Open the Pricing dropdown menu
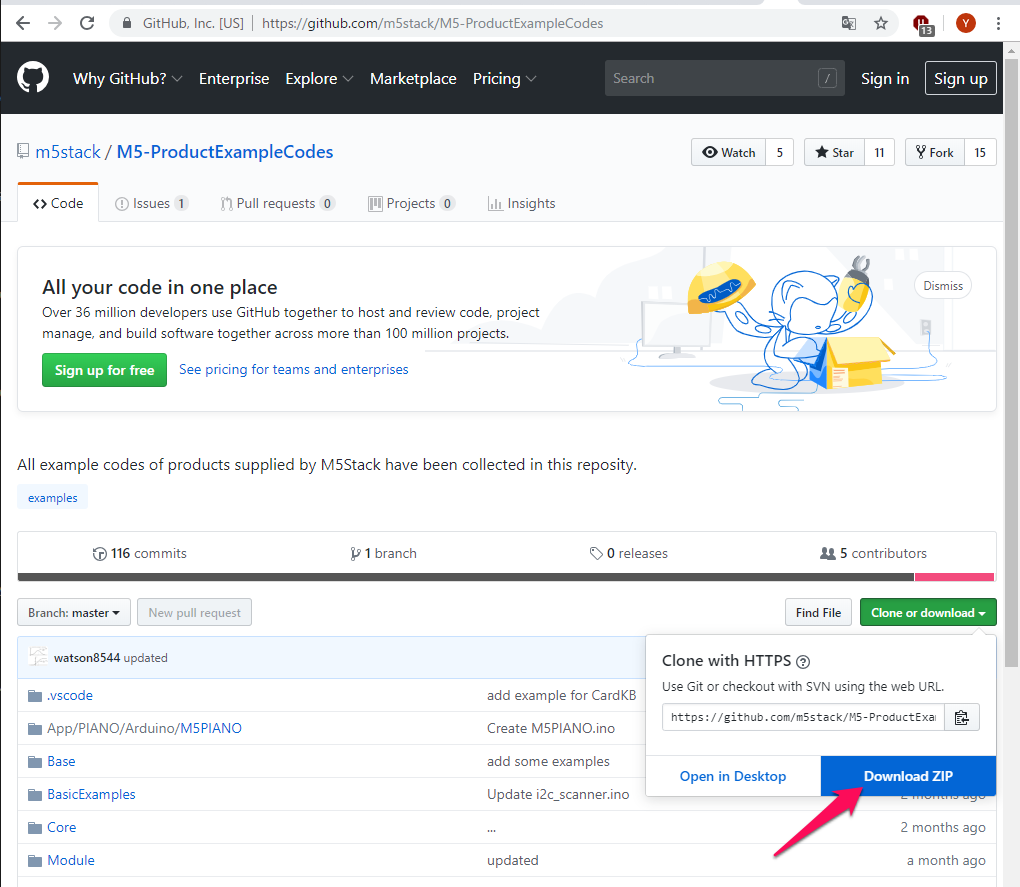The image size is (1020, 887). tap(504, 78)
